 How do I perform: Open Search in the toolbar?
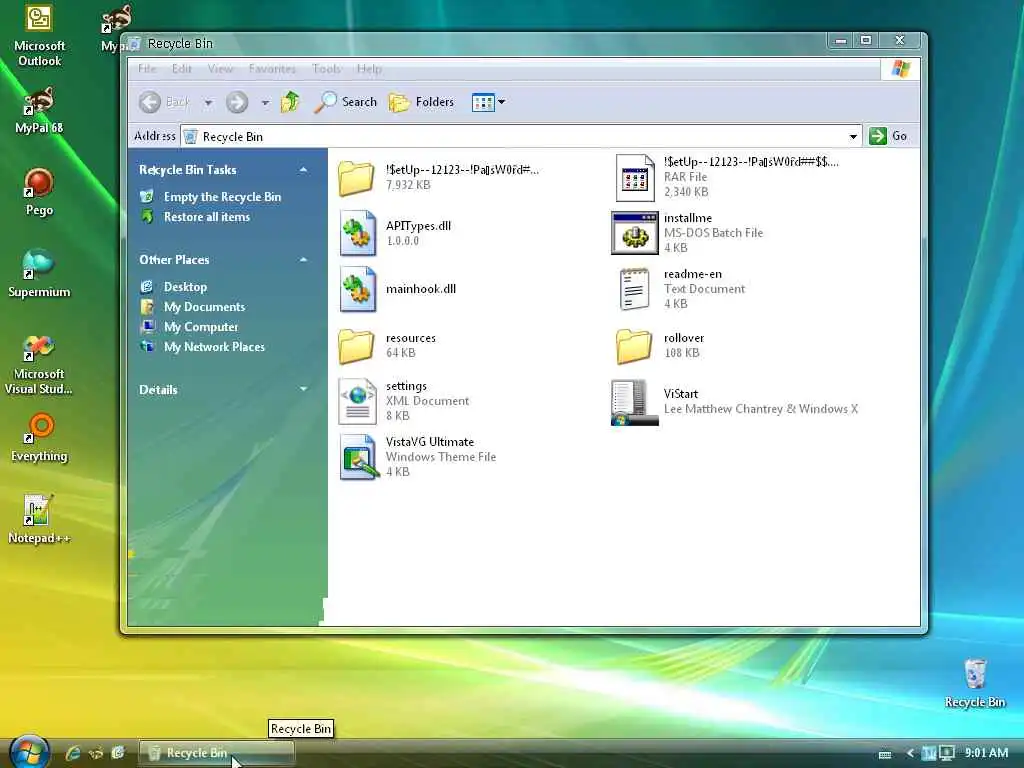click(346, 102)
